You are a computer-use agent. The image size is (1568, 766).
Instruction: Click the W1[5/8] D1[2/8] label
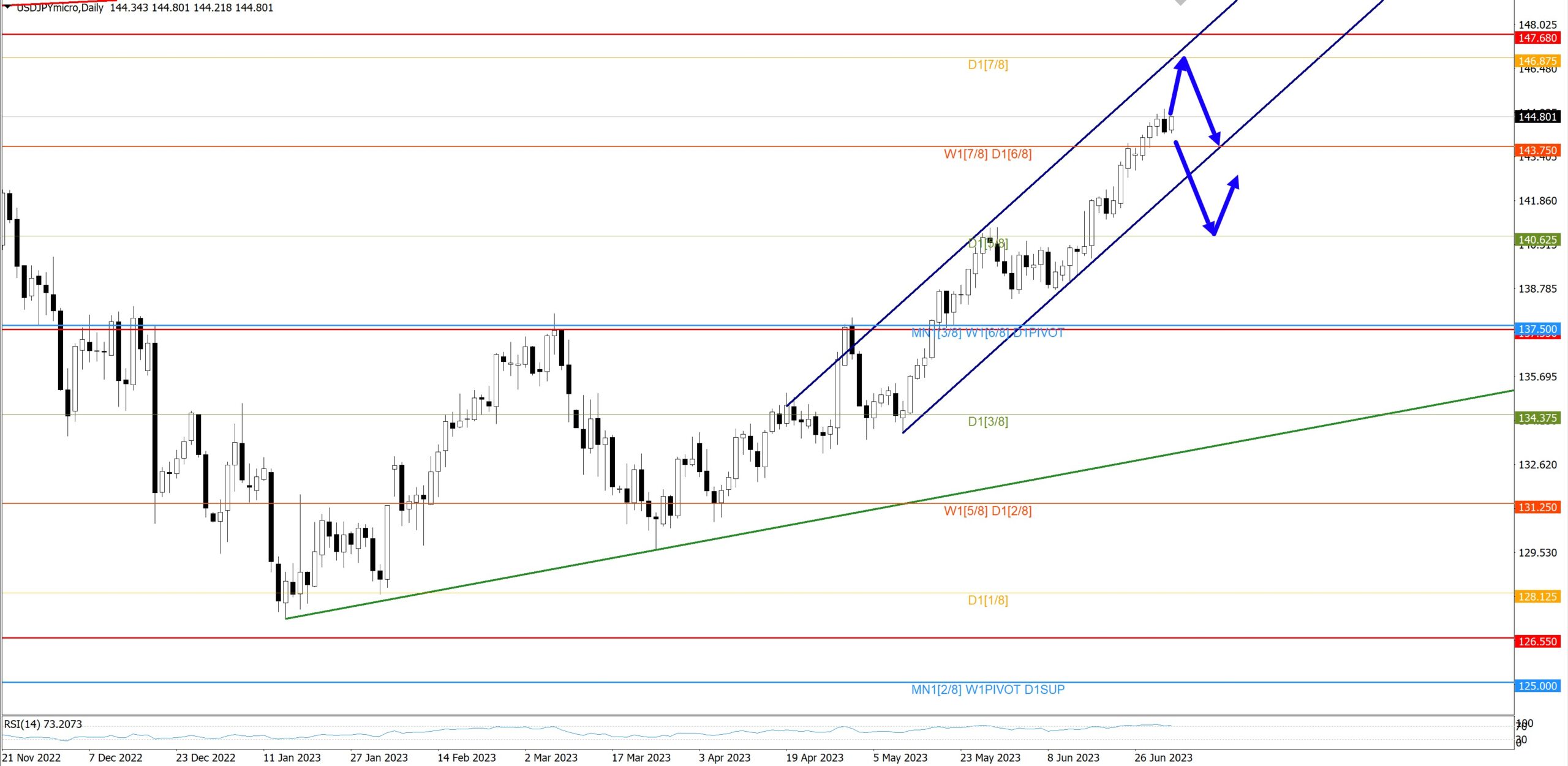[987, 511]
